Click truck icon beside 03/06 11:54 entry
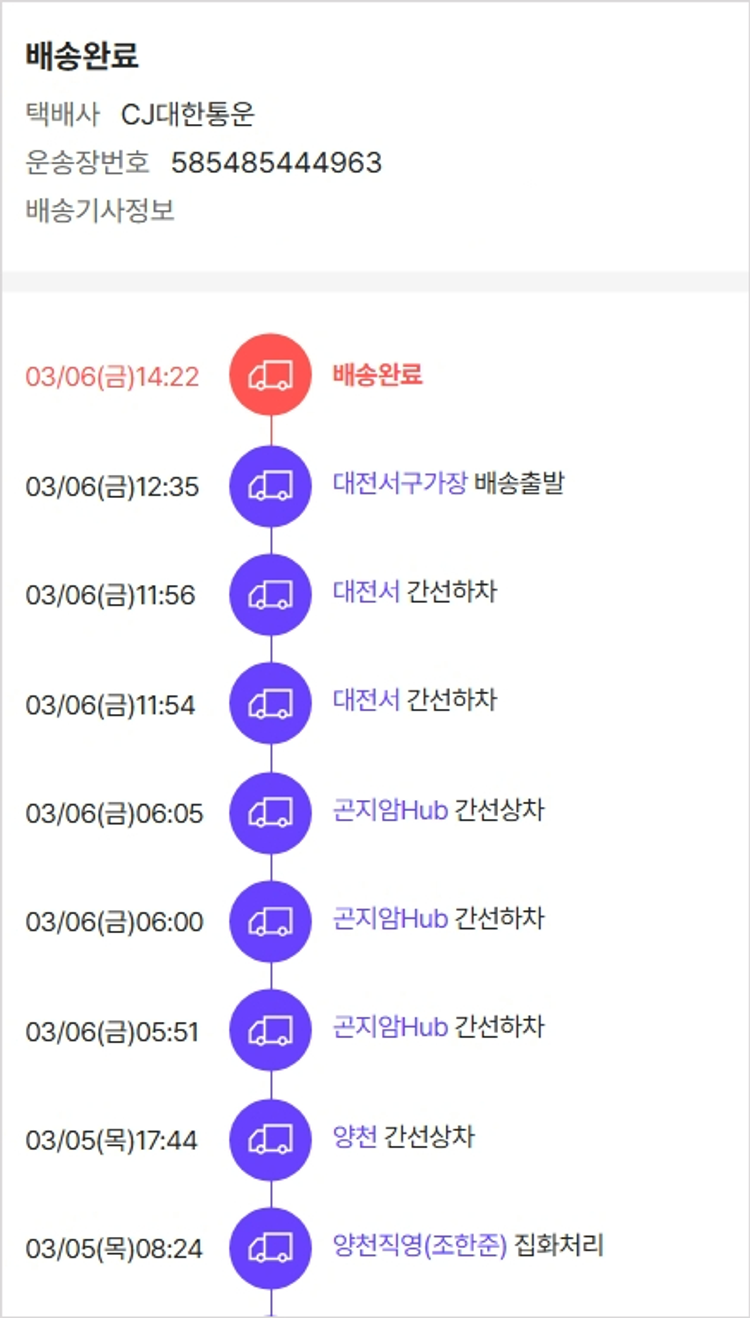Viewport: 750px width, 1318px height. (x=270, y=703)
